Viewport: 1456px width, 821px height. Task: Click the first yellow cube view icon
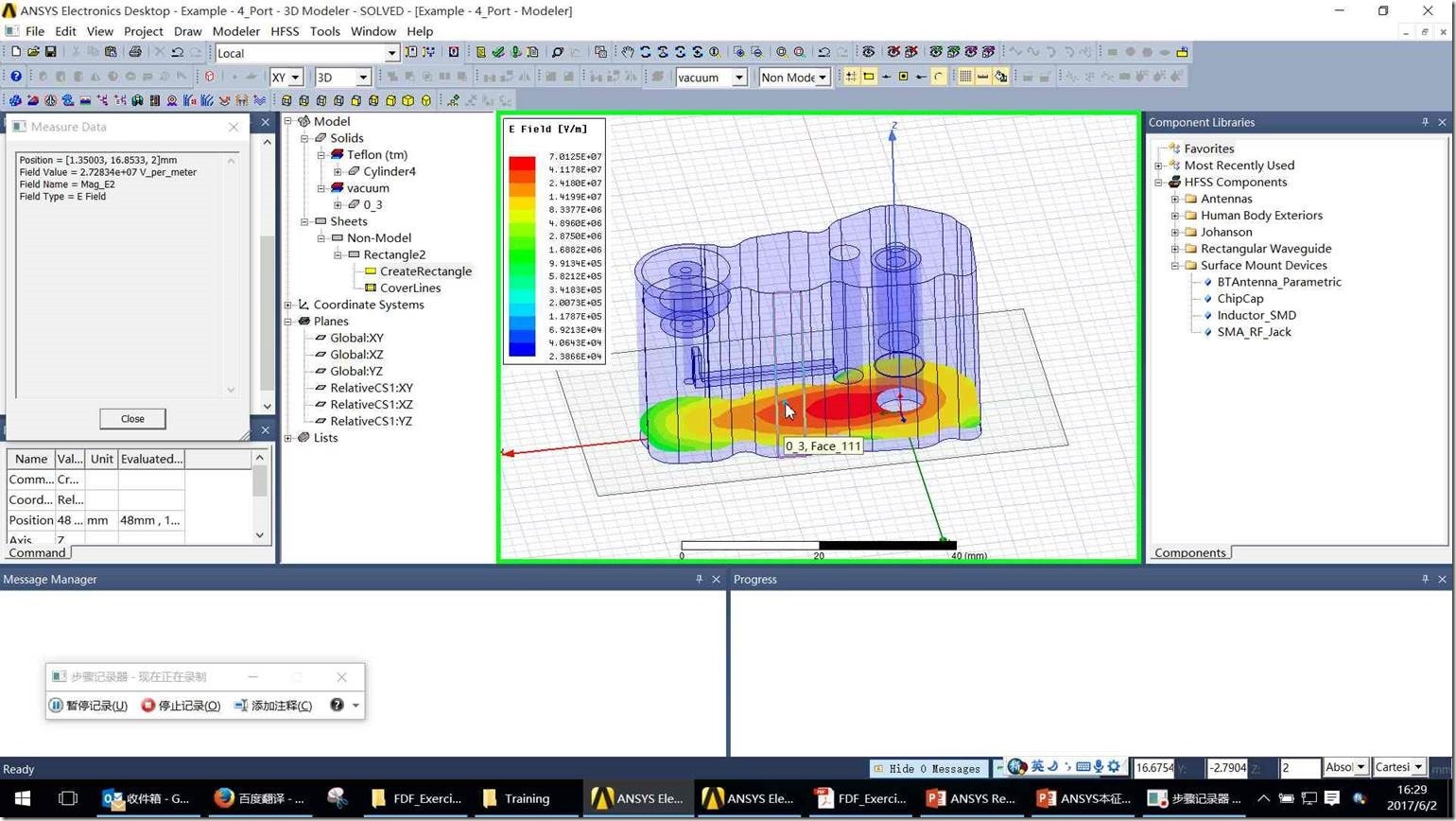pyautogui.click(x=286, y=100)
